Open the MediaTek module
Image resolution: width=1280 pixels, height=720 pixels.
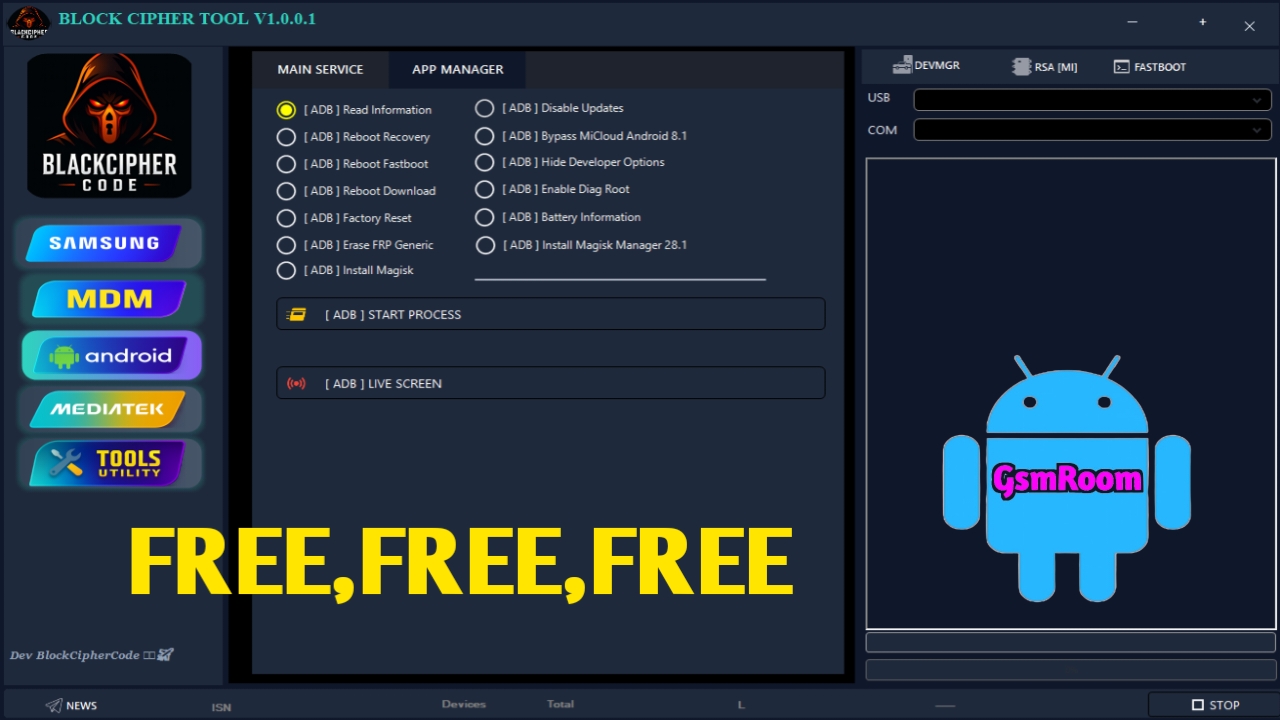pos(108,409)
